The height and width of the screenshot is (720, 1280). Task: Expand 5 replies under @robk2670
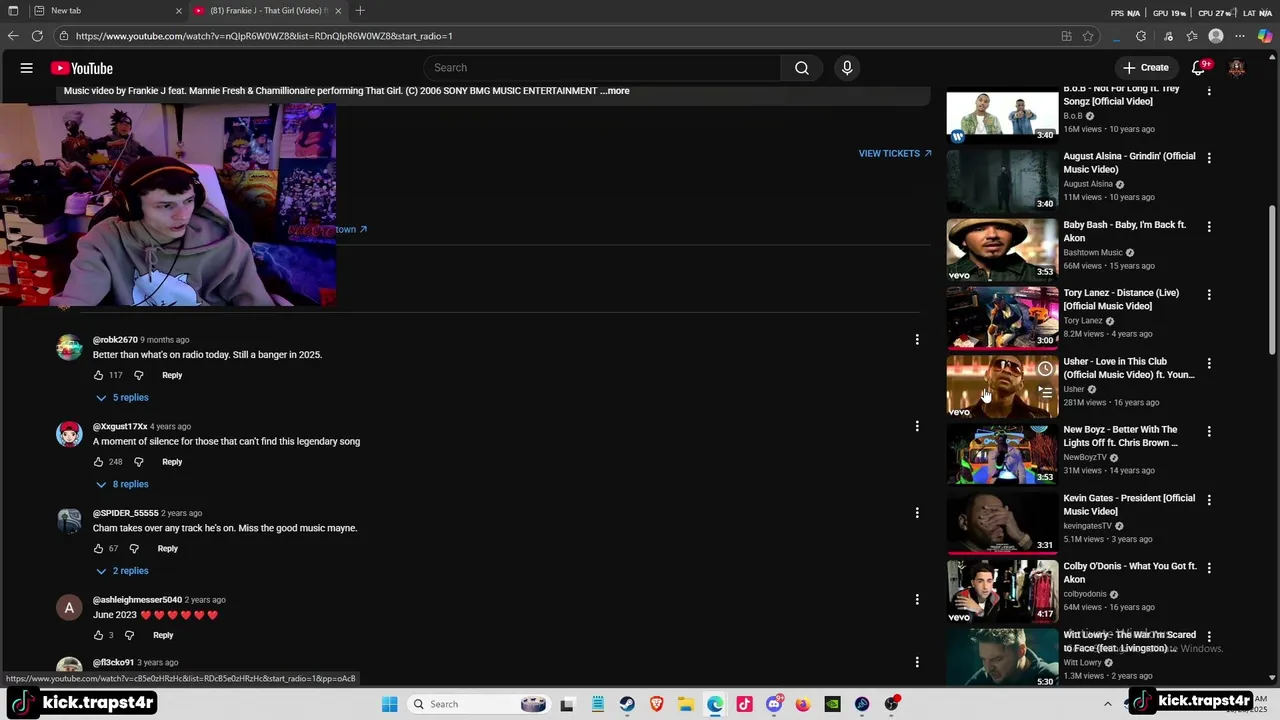click(x=122, y=398)
